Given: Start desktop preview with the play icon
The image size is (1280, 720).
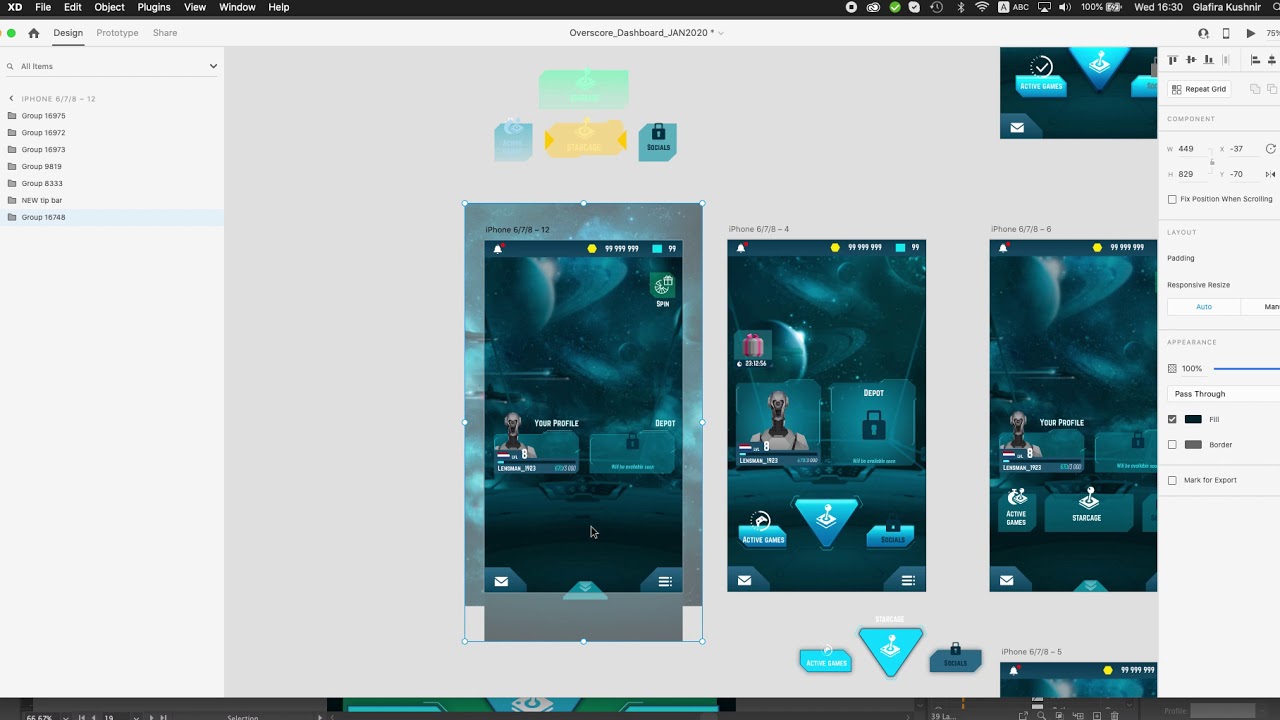Looking at the screenshot, I should click(x=1250, y=33).
